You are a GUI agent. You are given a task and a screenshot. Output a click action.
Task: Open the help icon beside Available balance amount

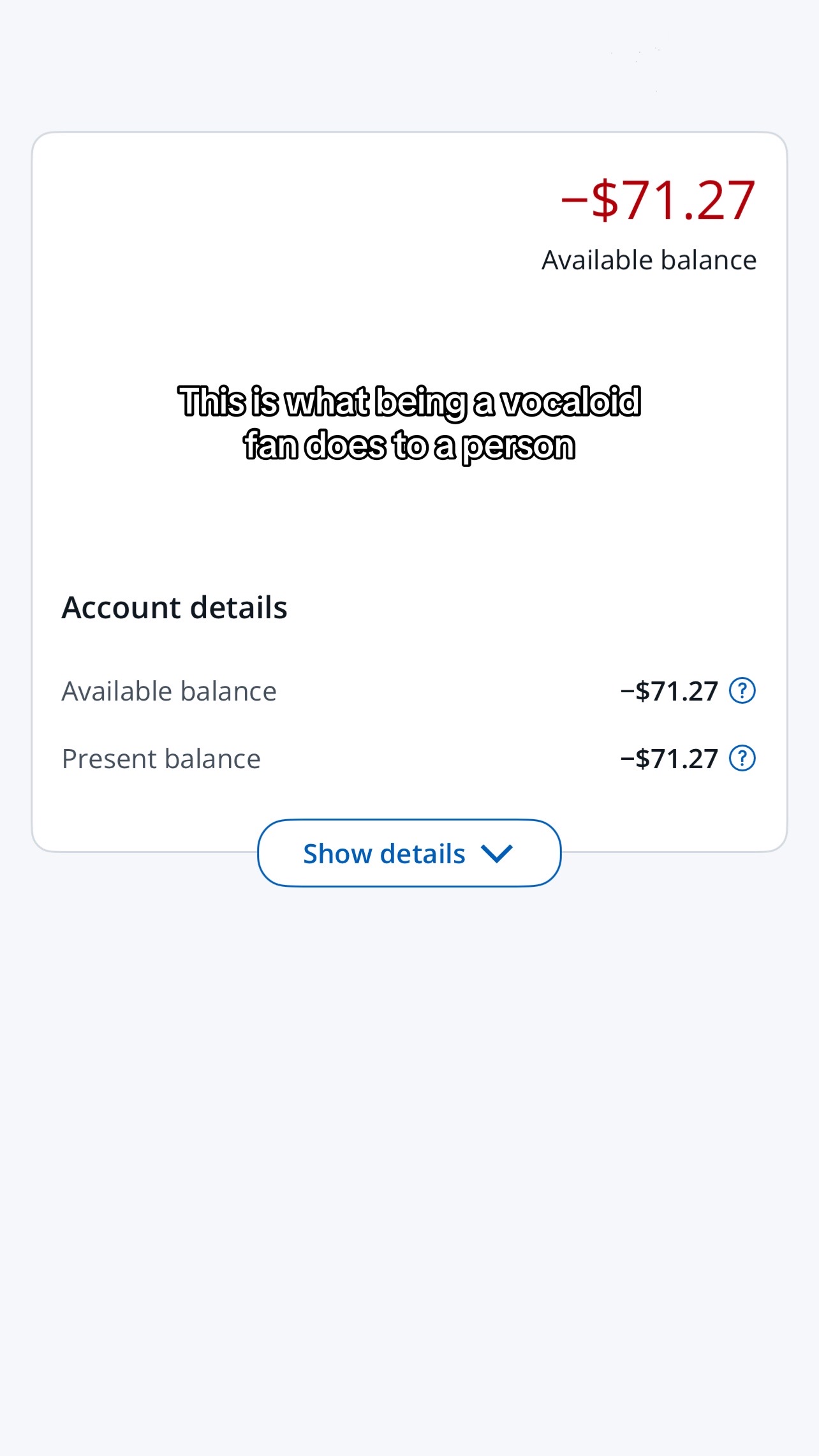pos(742,690)
